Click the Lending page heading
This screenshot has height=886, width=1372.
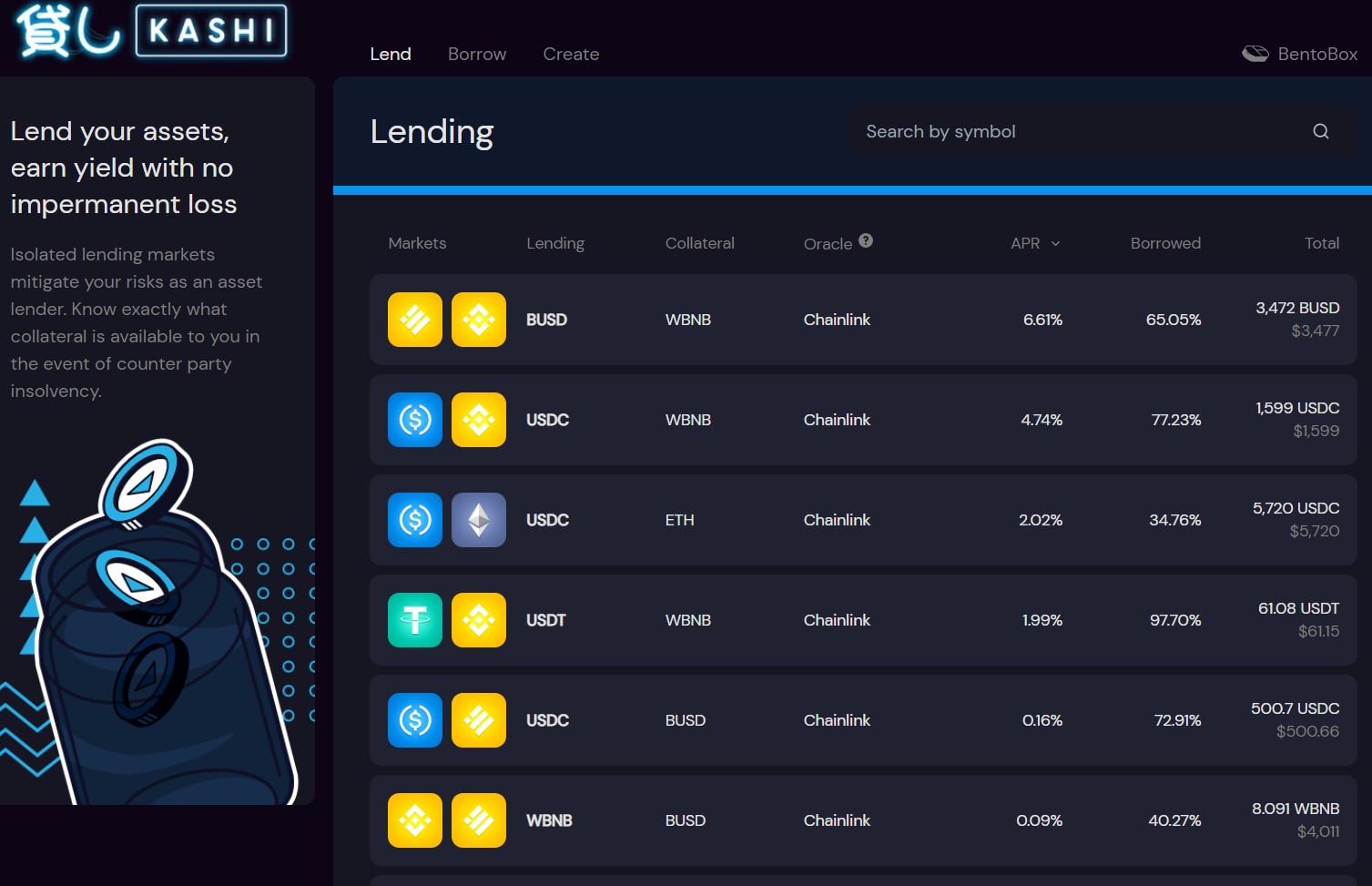point(432,132)
